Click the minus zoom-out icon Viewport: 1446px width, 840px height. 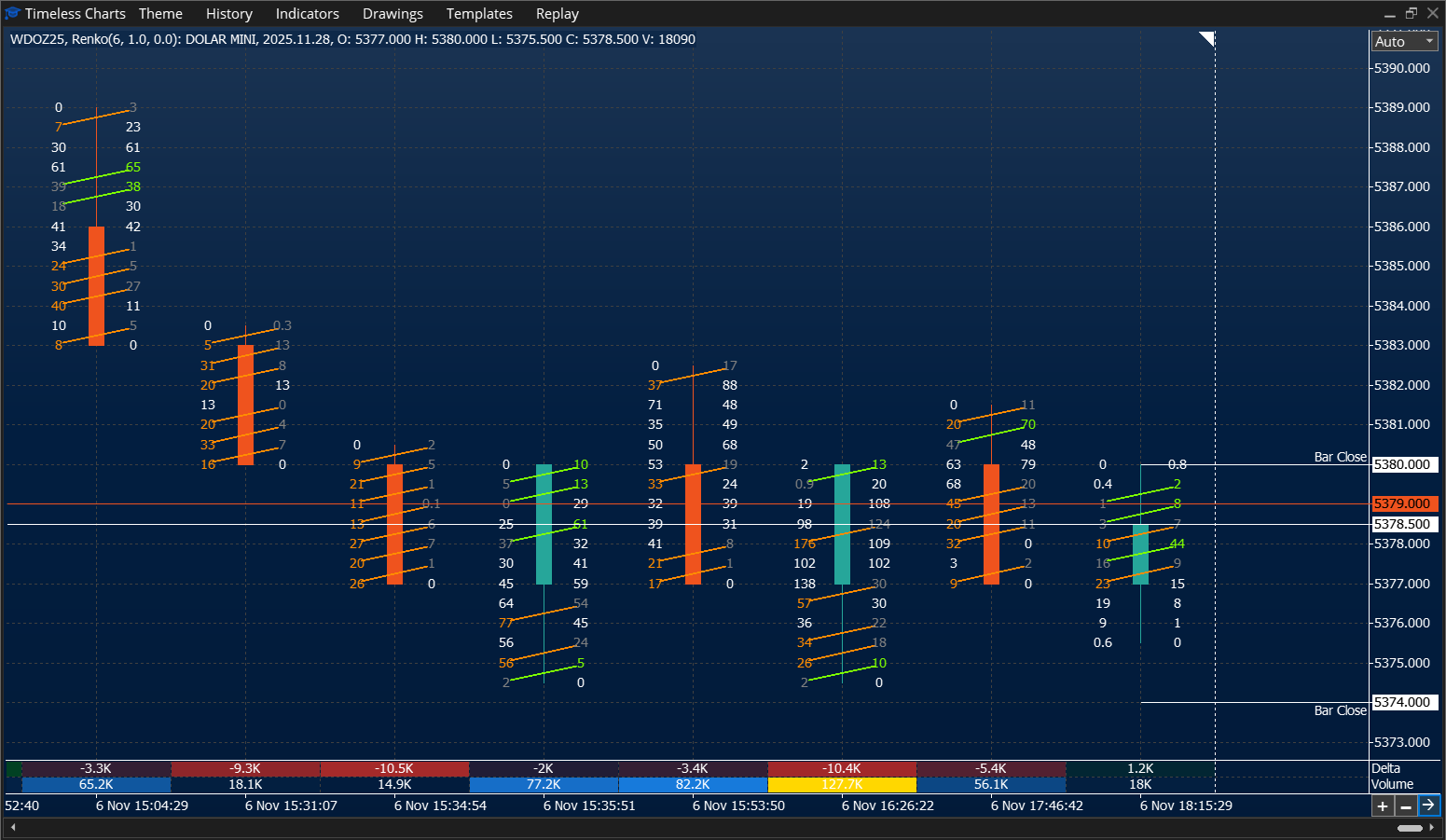pyautogui.click(x=1406, y=806)
